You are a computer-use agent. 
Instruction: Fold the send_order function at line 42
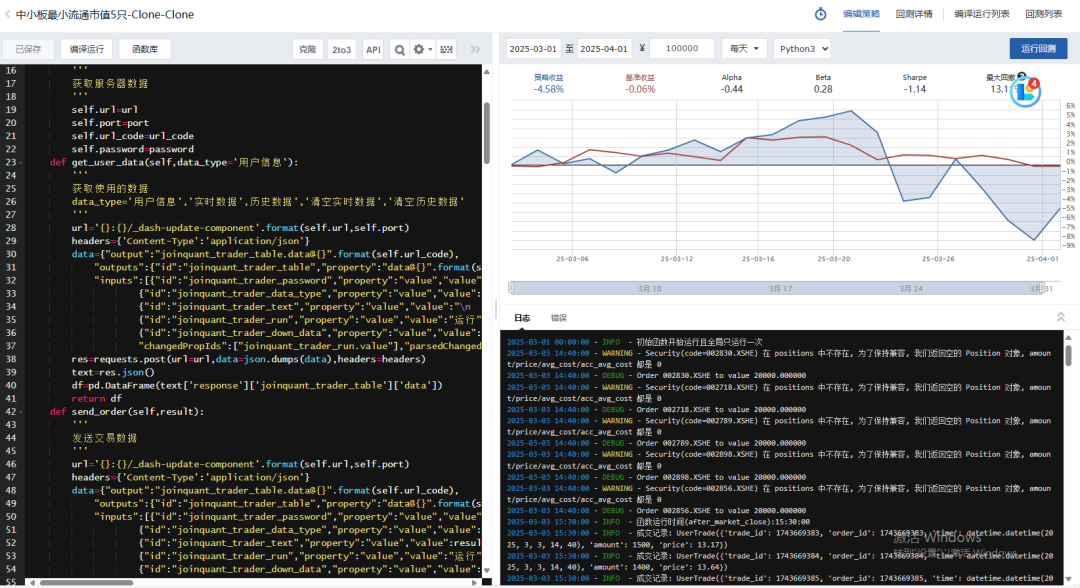(x=21, y=412)
